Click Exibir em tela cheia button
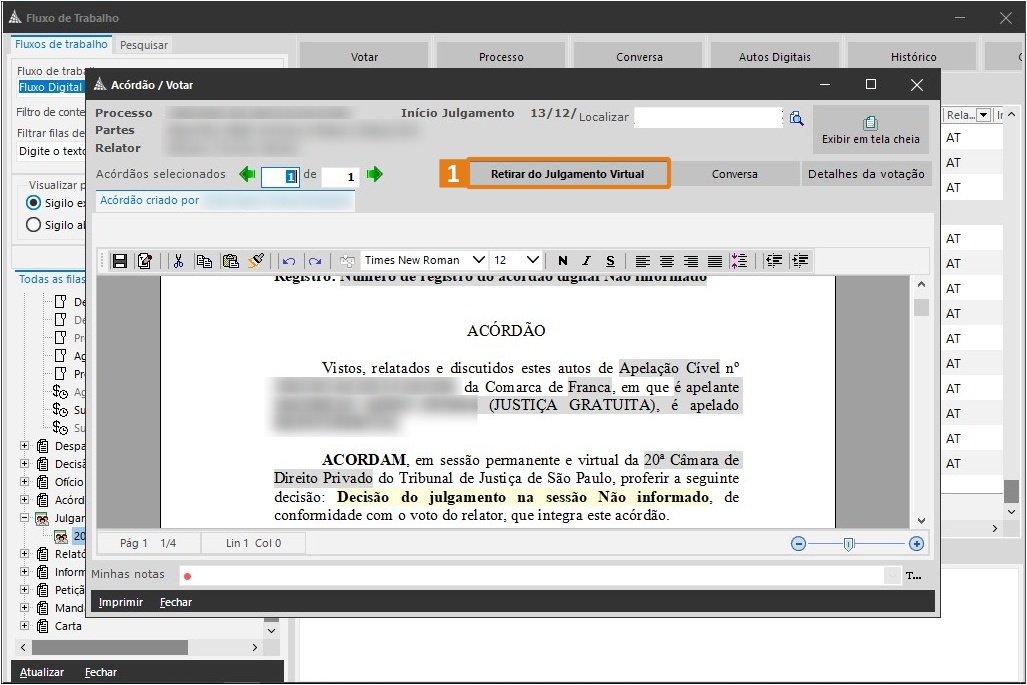 pos(870,130)
